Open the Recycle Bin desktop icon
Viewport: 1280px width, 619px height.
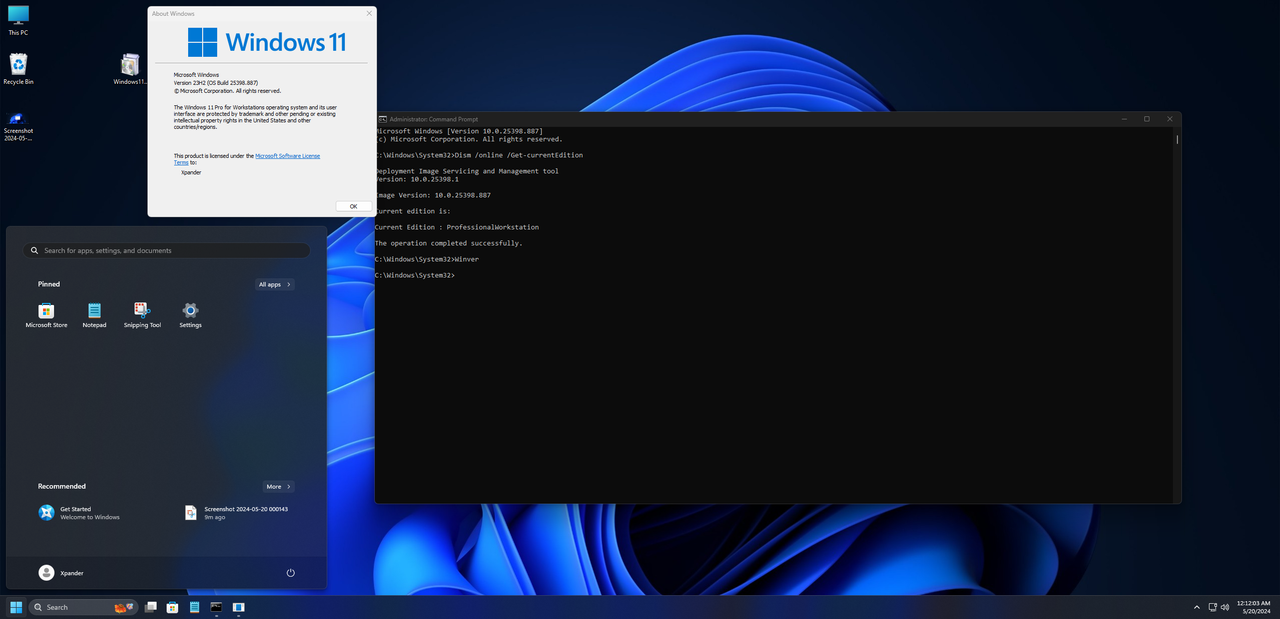(18, 68)
